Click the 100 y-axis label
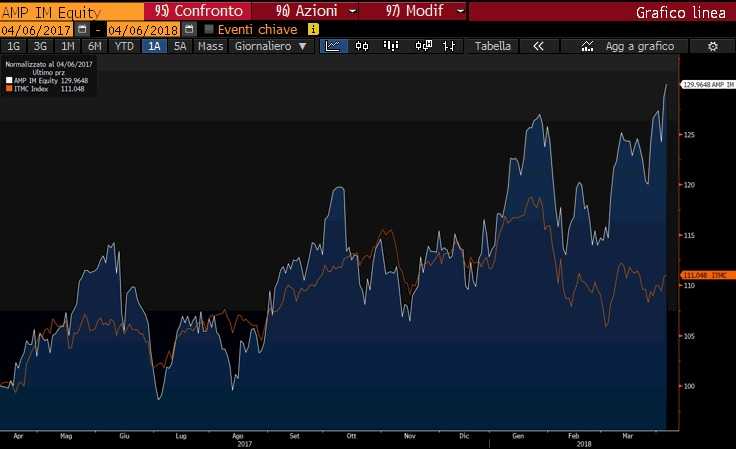 pos(689,387)
